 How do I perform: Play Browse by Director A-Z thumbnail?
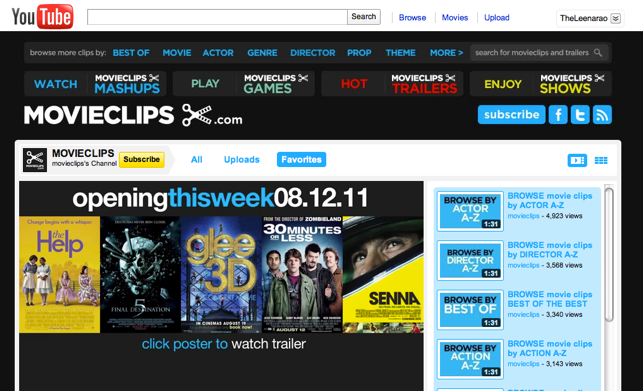point(470,261)
